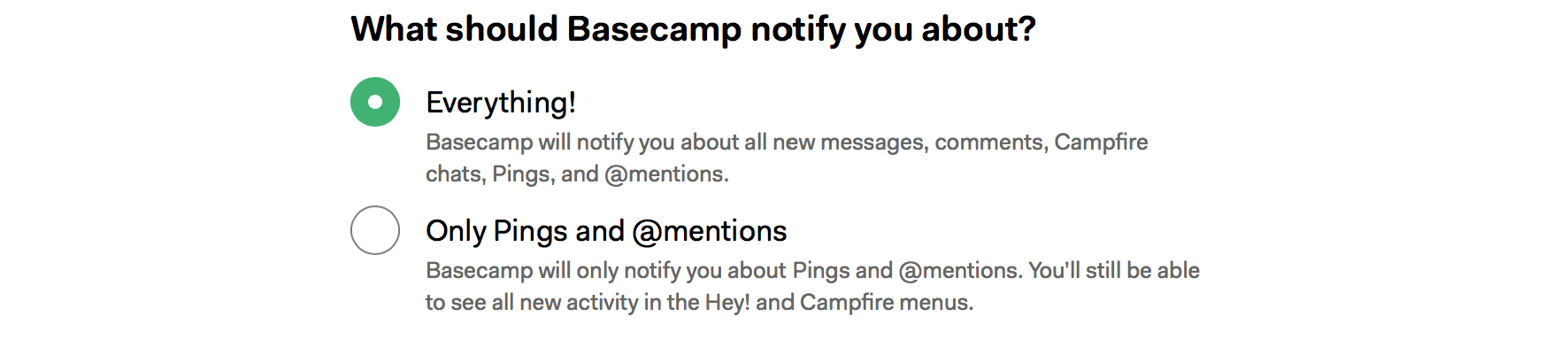The height and width of the screenshot is (340, 1568).
Task: Click the line "chats, Pings, and @mentions."
Action: click(577, 174)
